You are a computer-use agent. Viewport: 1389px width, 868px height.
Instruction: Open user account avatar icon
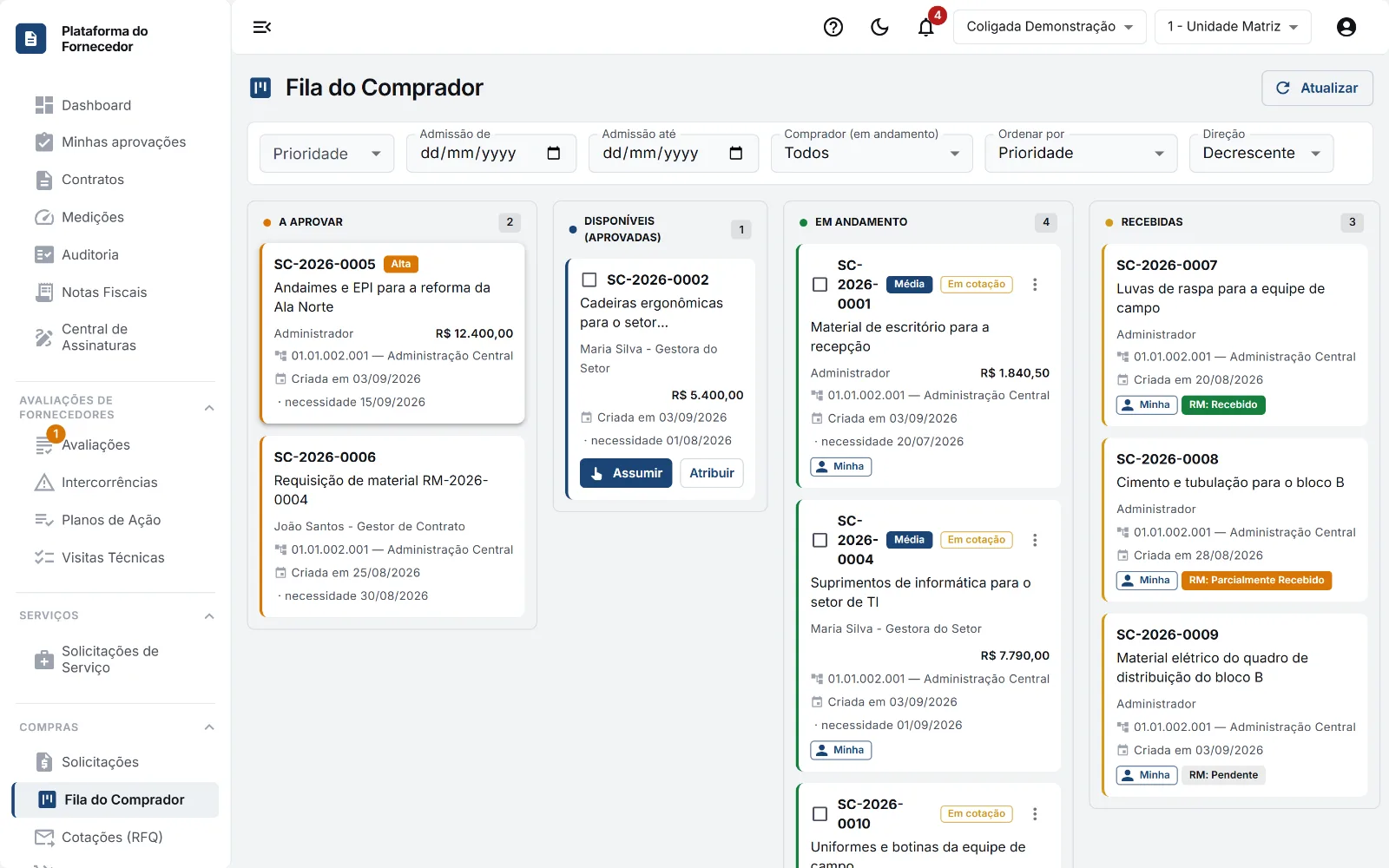pos(1346,27)
